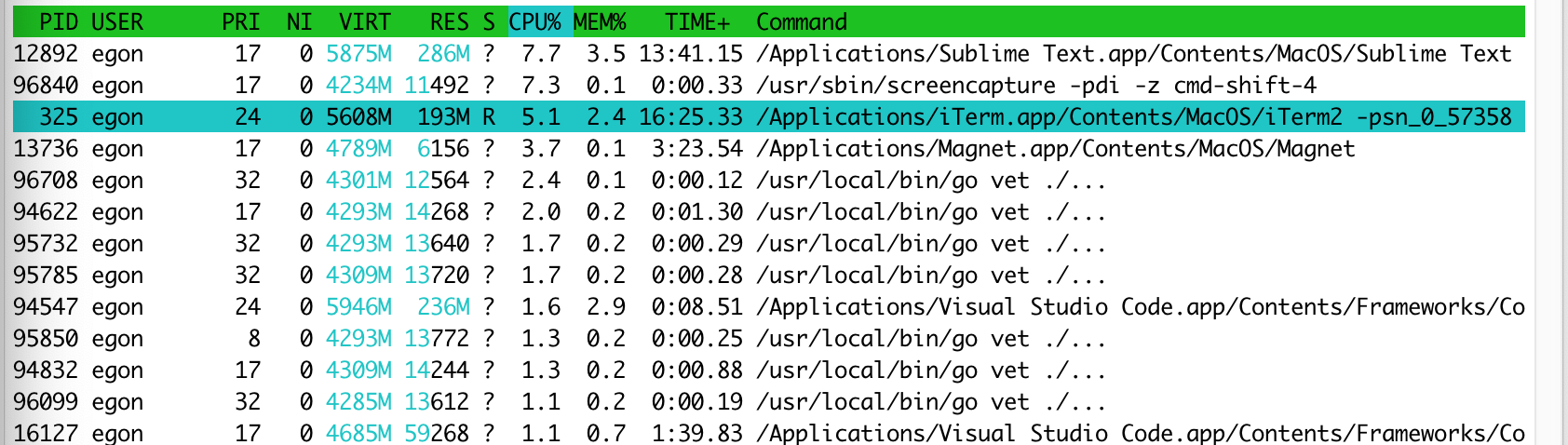This screenshot has width=1568, height=445.
Task: Click the NI column header
Action: click(300, 21)
